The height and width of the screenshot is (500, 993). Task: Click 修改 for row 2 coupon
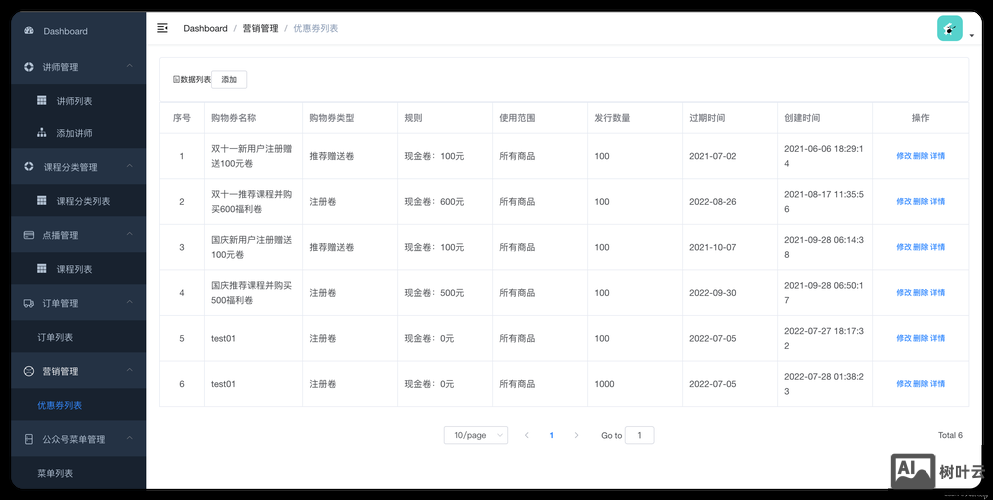(x=904, y=201)
